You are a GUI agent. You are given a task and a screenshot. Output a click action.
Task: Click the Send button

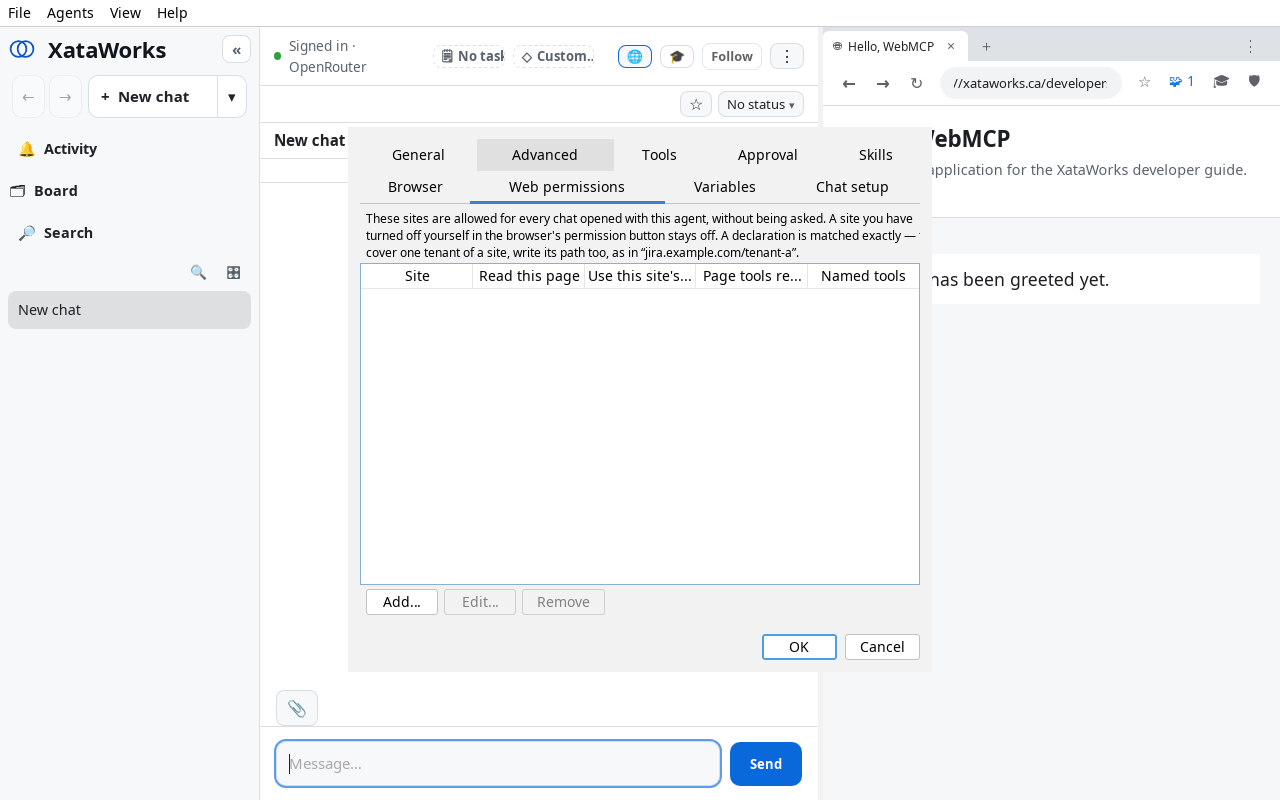tap(766, 764)
